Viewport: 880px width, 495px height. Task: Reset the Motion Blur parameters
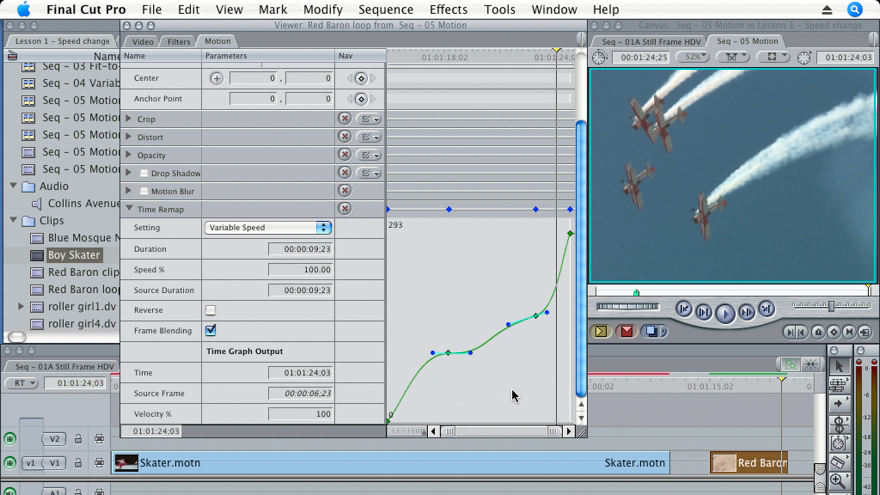[345, 191]
